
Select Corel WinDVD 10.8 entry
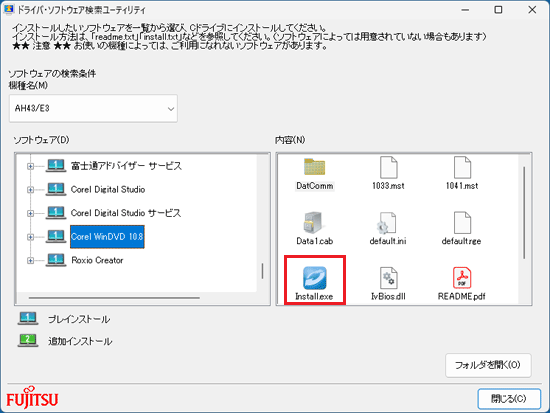(x=107, y=237)
